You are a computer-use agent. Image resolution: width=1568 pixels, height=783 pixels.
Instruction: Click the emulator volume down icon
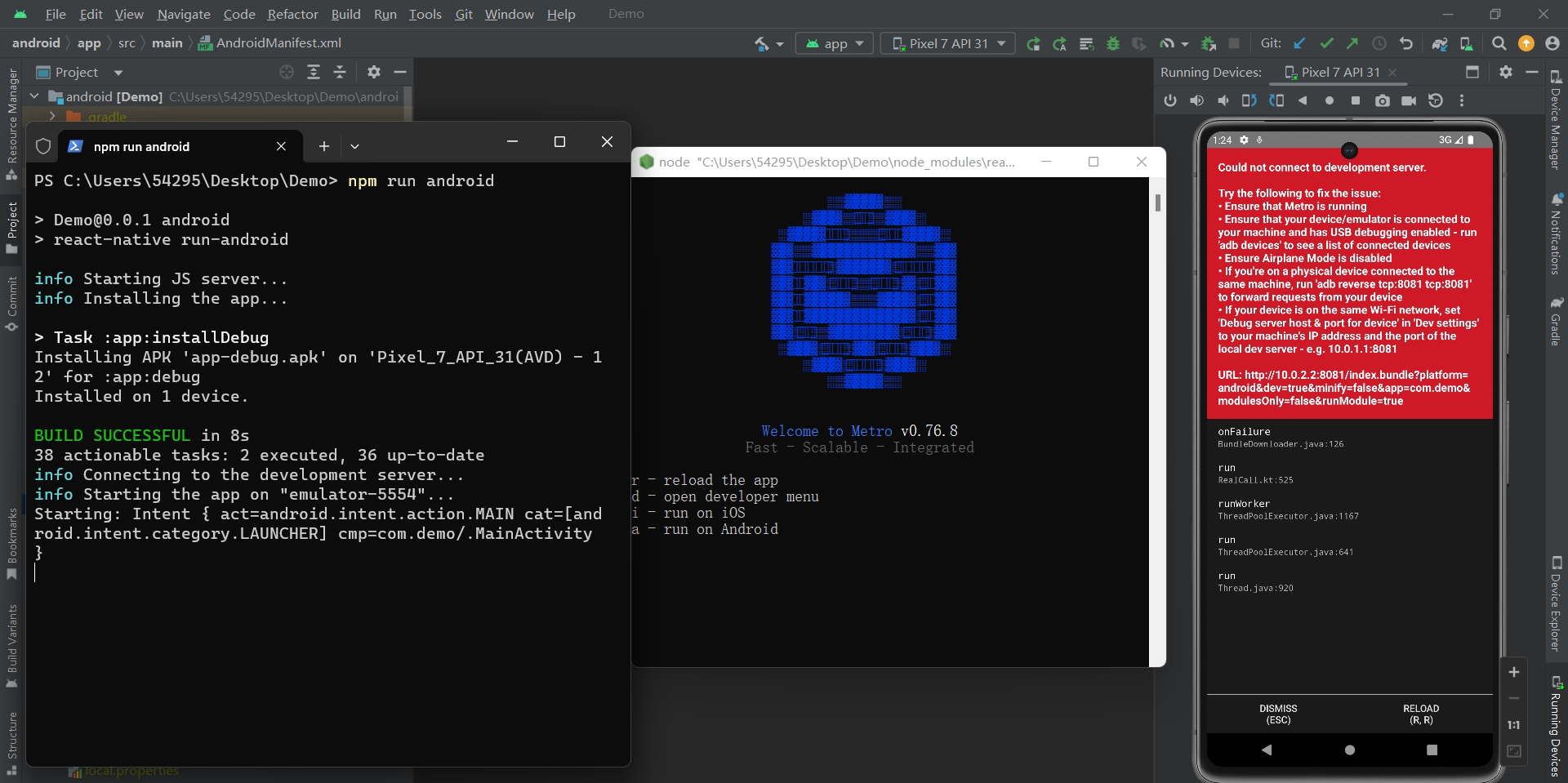[x=1223, y=100]
